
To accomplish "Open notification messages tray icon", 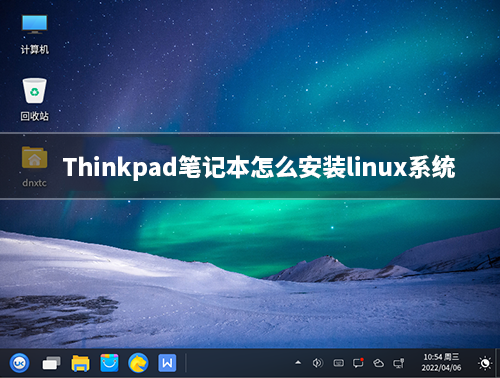I will (358, 363).
